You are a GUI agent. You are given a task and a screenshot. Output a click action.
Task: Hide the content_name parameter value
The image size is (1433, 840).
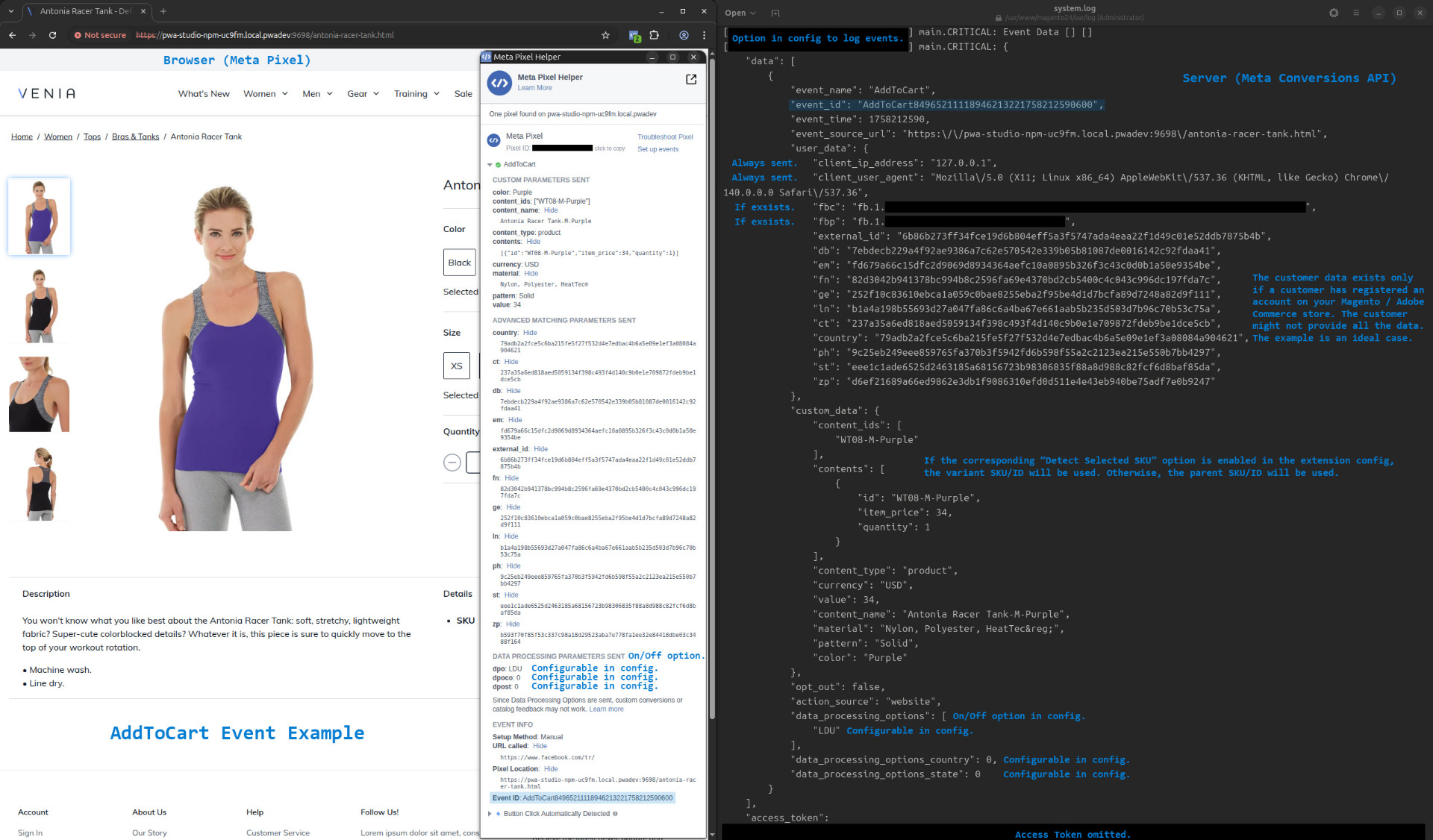point(551,210)
